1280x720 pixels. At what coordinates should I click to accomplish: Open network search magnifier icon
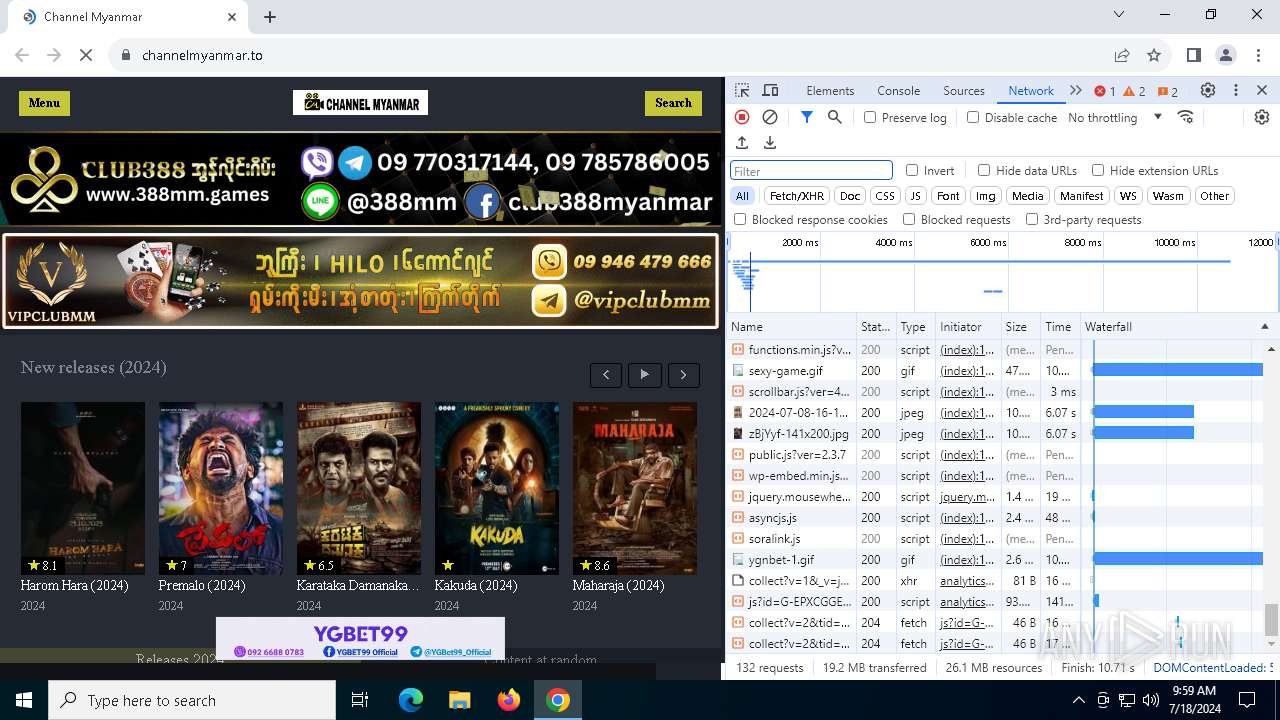tap(835, 117)
